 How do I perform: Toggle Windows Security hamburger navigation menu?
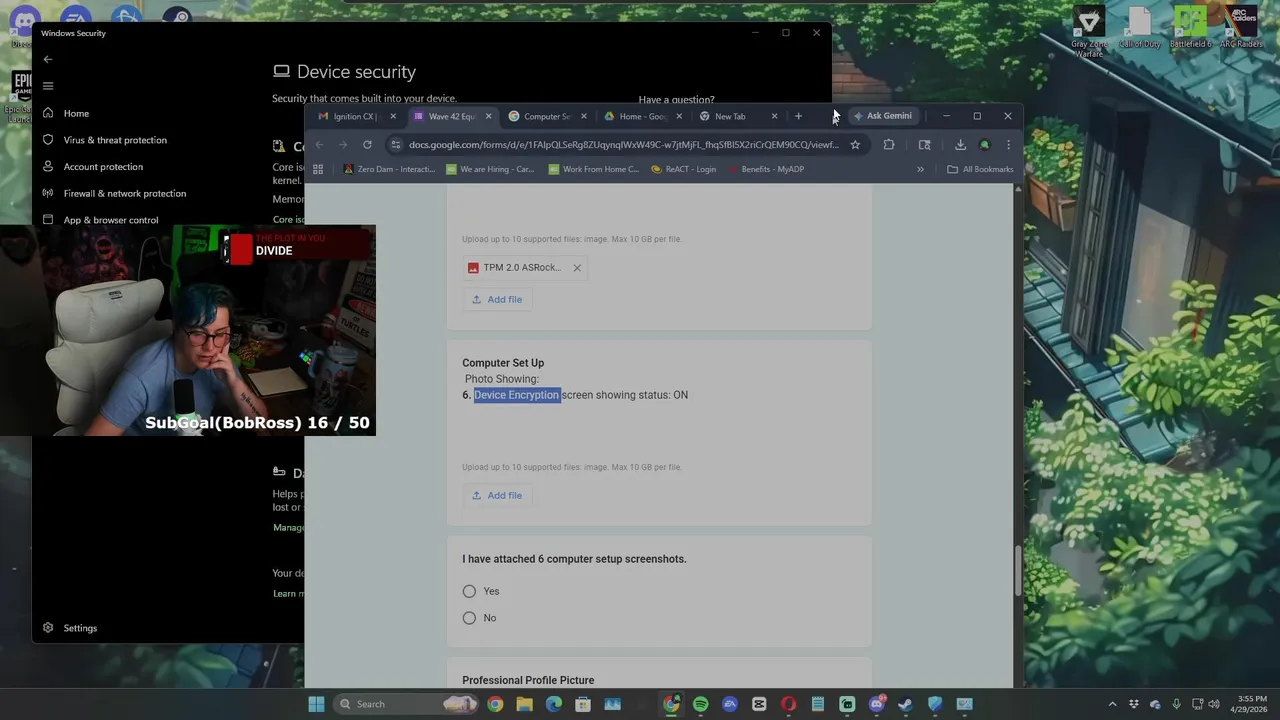[48, 86]
